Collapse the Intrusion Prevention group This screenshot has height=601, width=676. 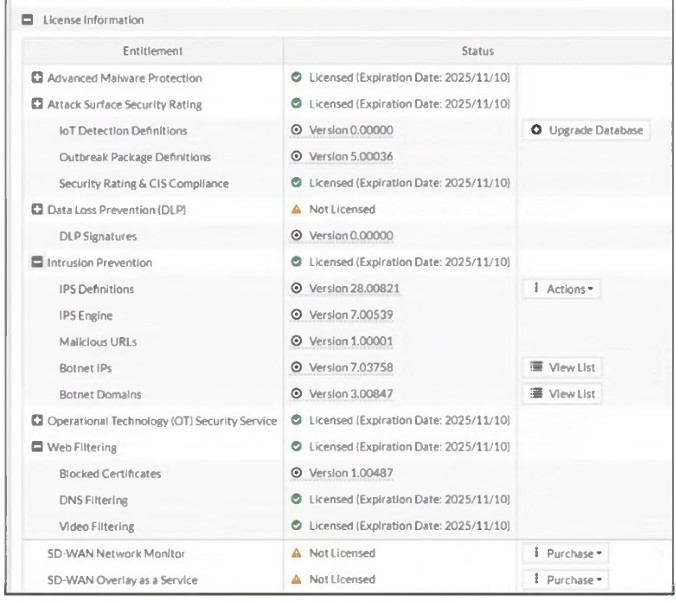click(x=38, y=263)
